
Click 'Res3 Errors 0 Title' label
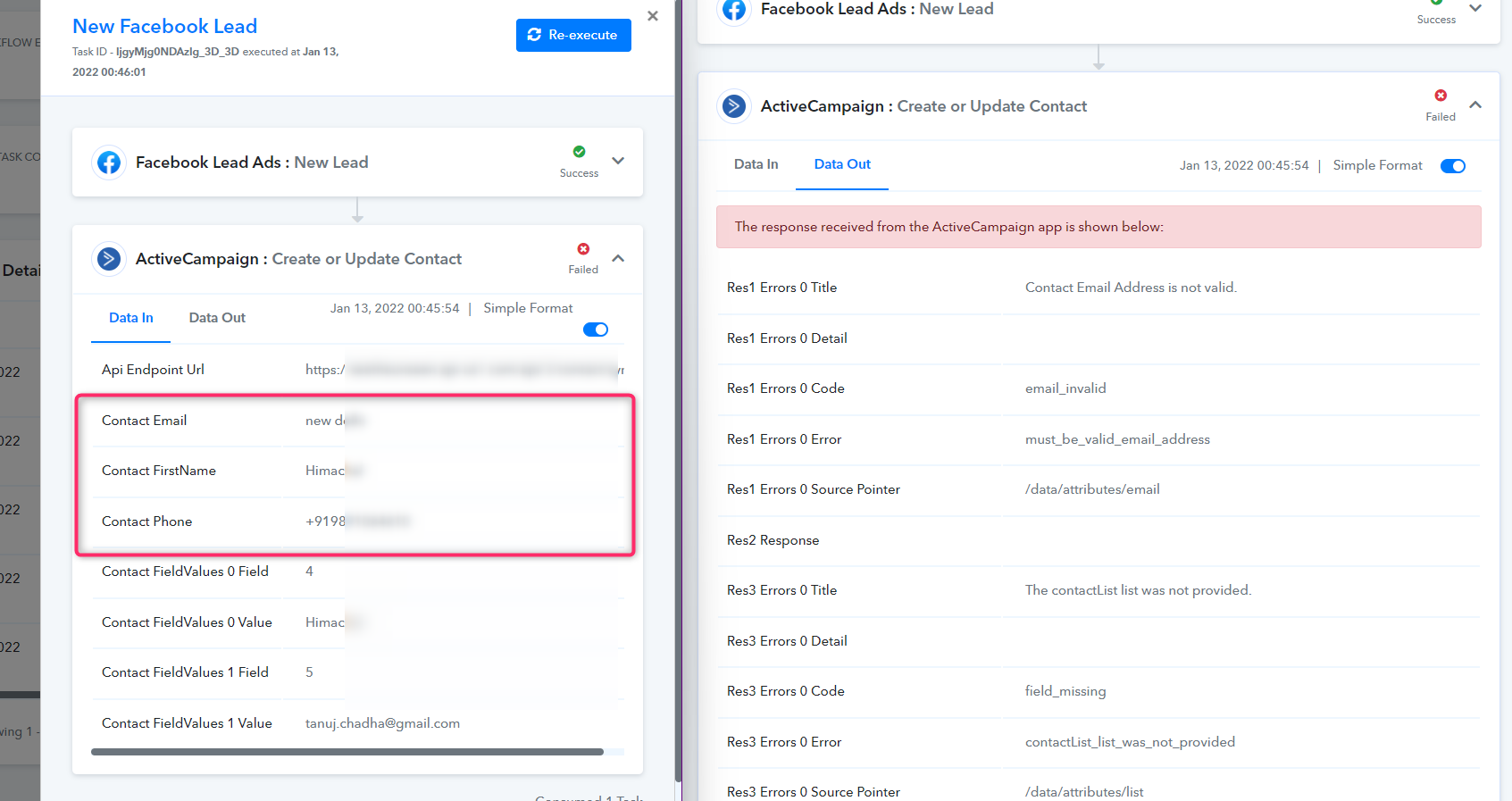(781, 590)
